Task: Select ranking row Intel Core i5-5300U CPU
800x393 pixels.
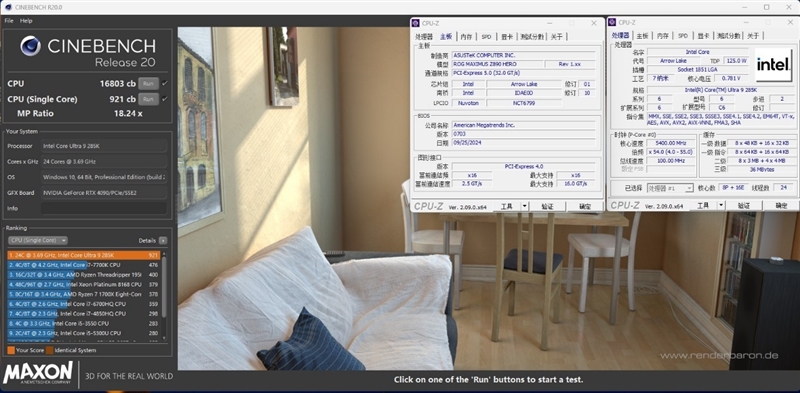Action: [84, 333]
